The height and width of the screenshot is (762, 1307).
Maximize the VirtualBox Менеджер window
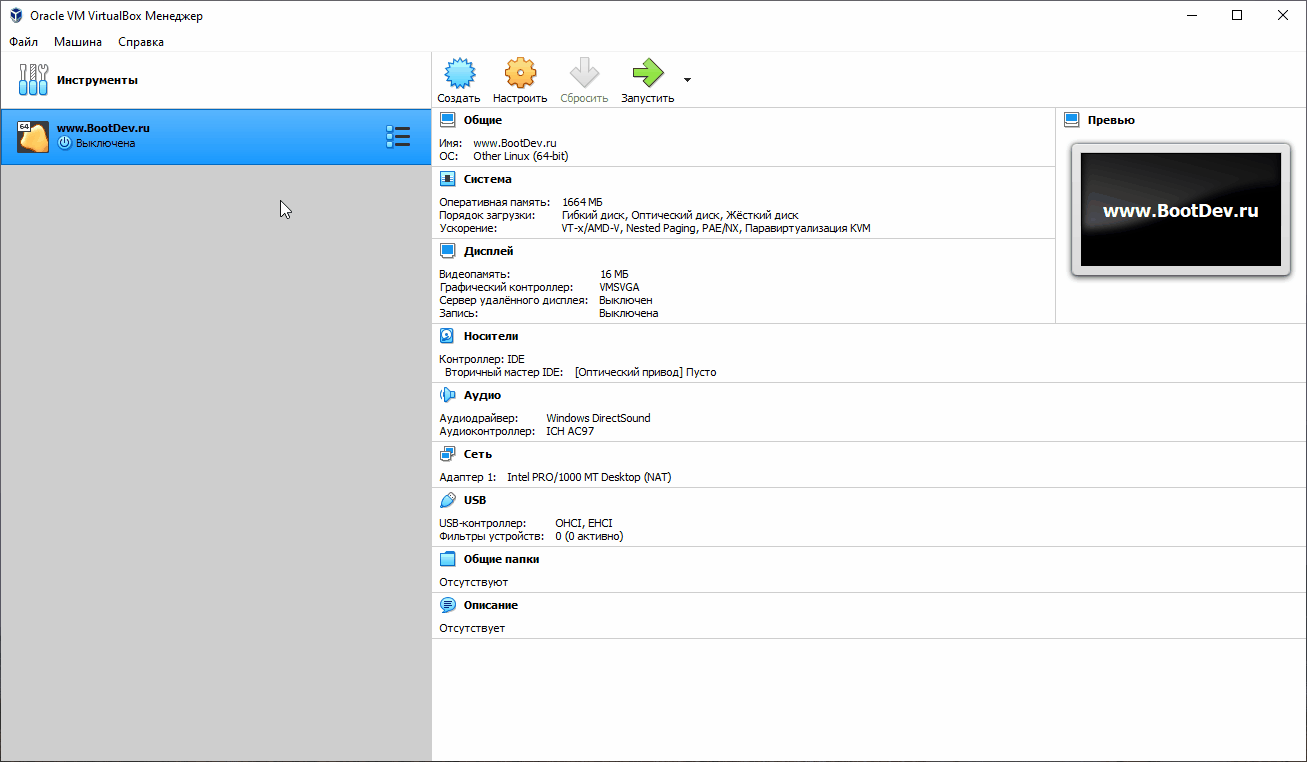pos(1237,15)
